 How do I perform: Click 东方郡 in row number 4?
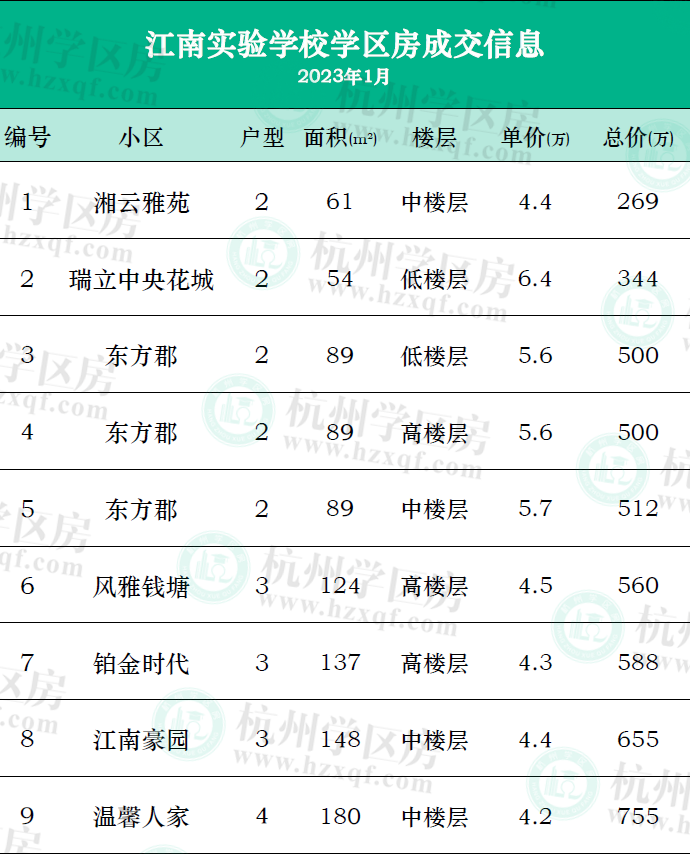click(142, 433)
